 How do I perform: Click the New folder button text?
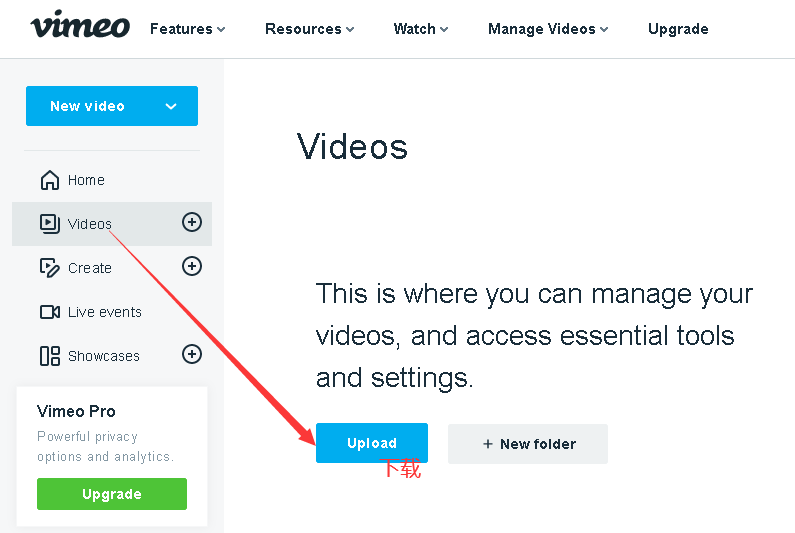(538, 444)
